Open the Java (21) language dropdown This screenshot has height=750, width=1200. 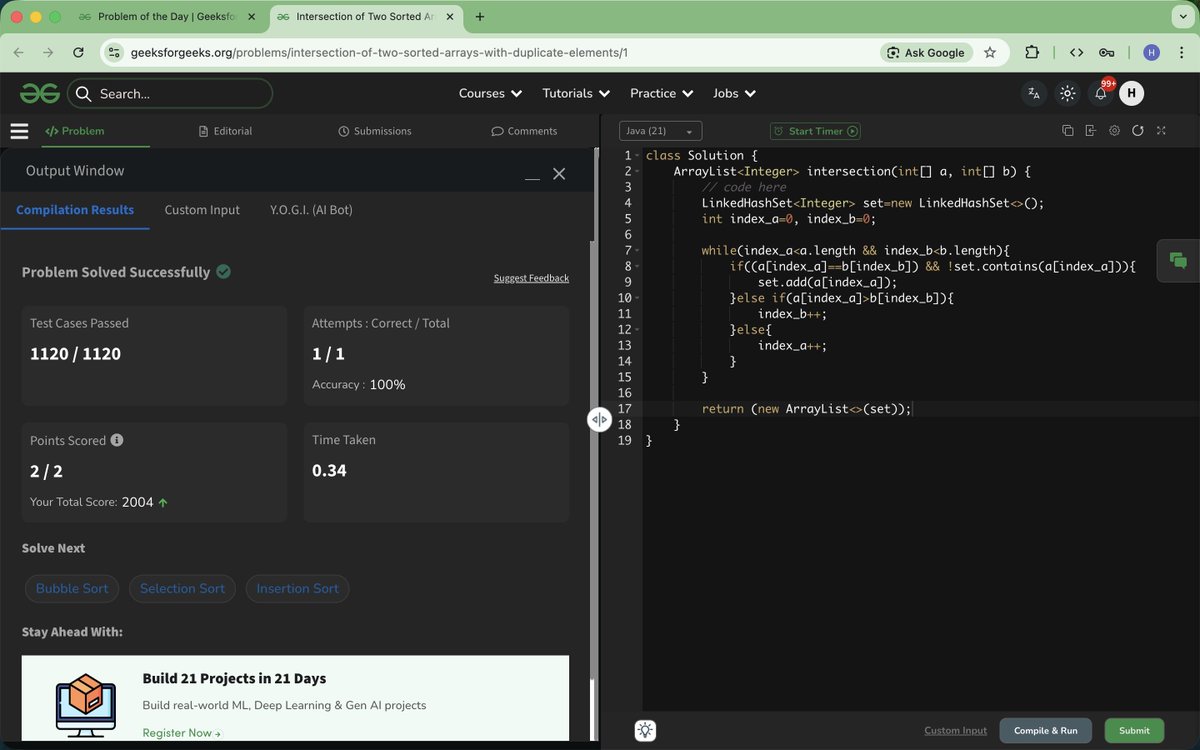(x=661, y=131)
